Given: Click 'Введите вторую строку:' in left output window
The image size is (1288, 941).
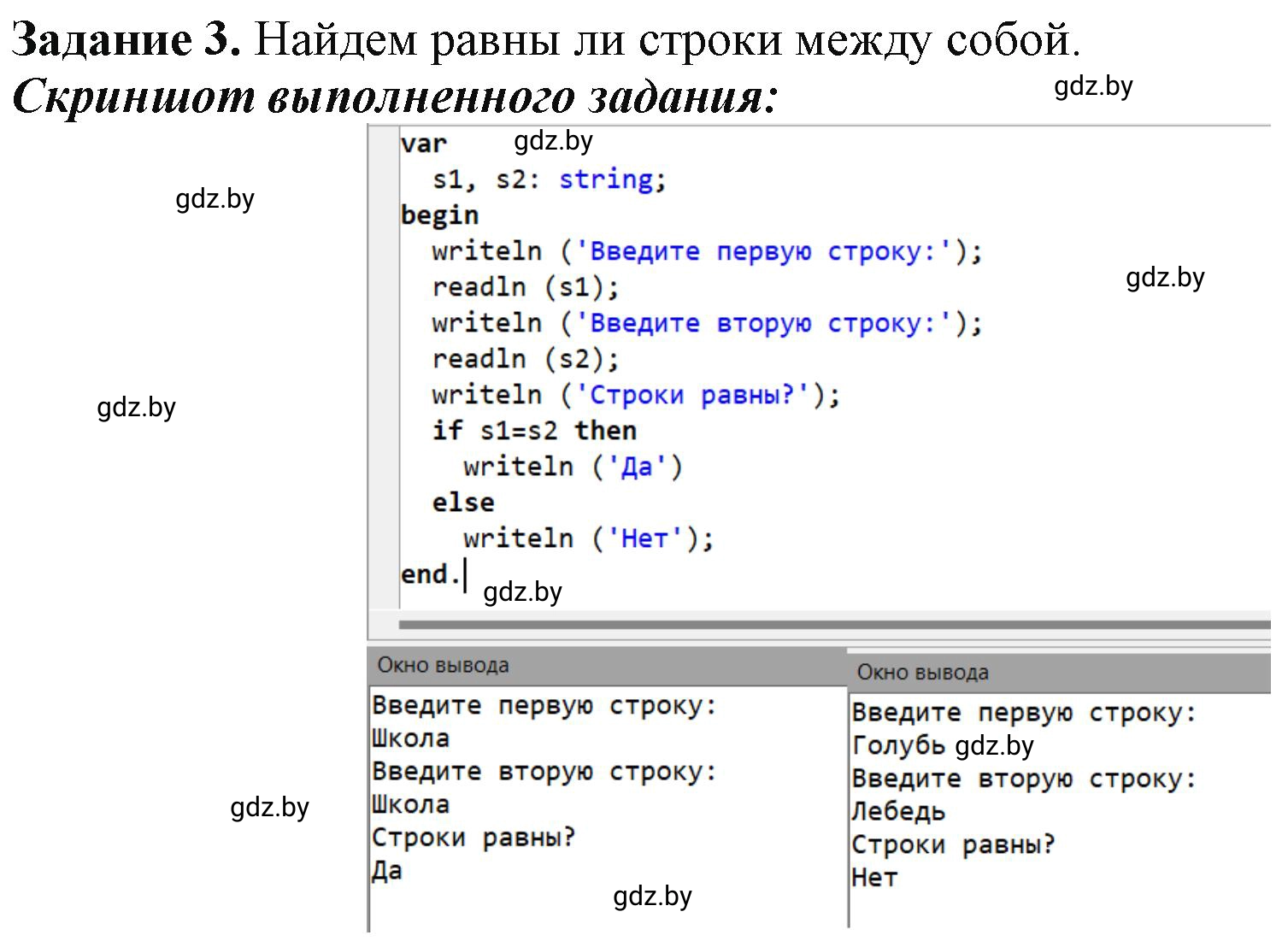Looking at the screenshot, I should (x=544, y=772).
